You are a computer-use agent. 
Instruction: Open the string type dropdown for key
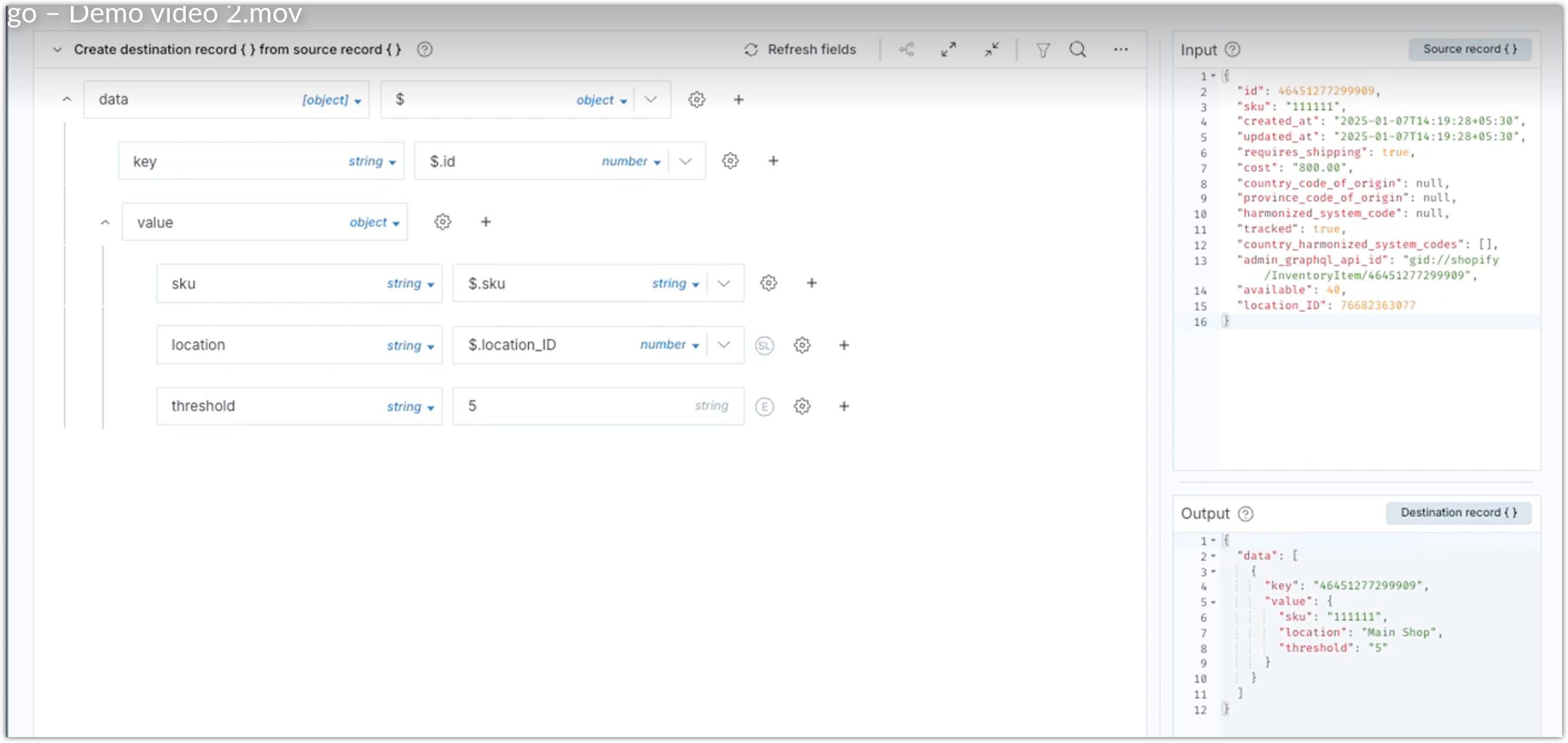[x=372, y=162]
